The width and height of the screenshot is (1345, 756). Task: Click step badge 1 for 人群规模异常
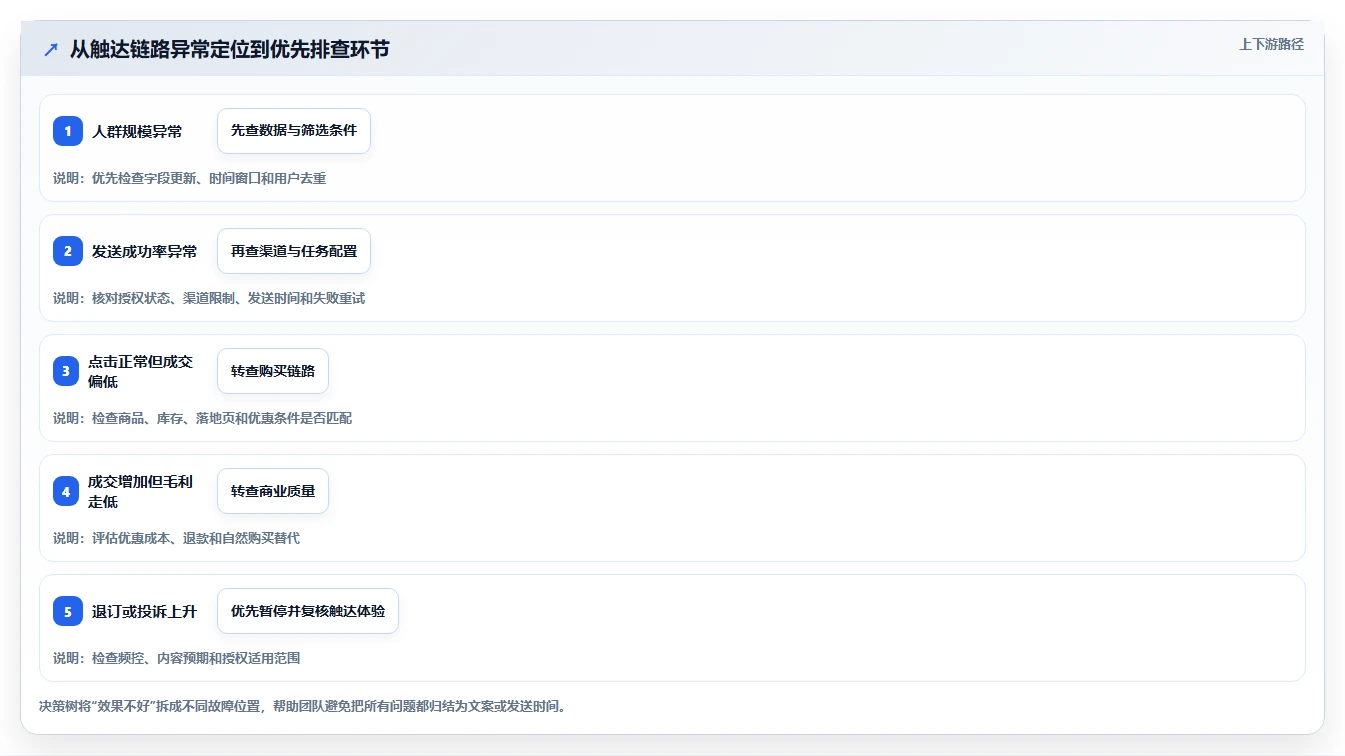tap(68, 131)
